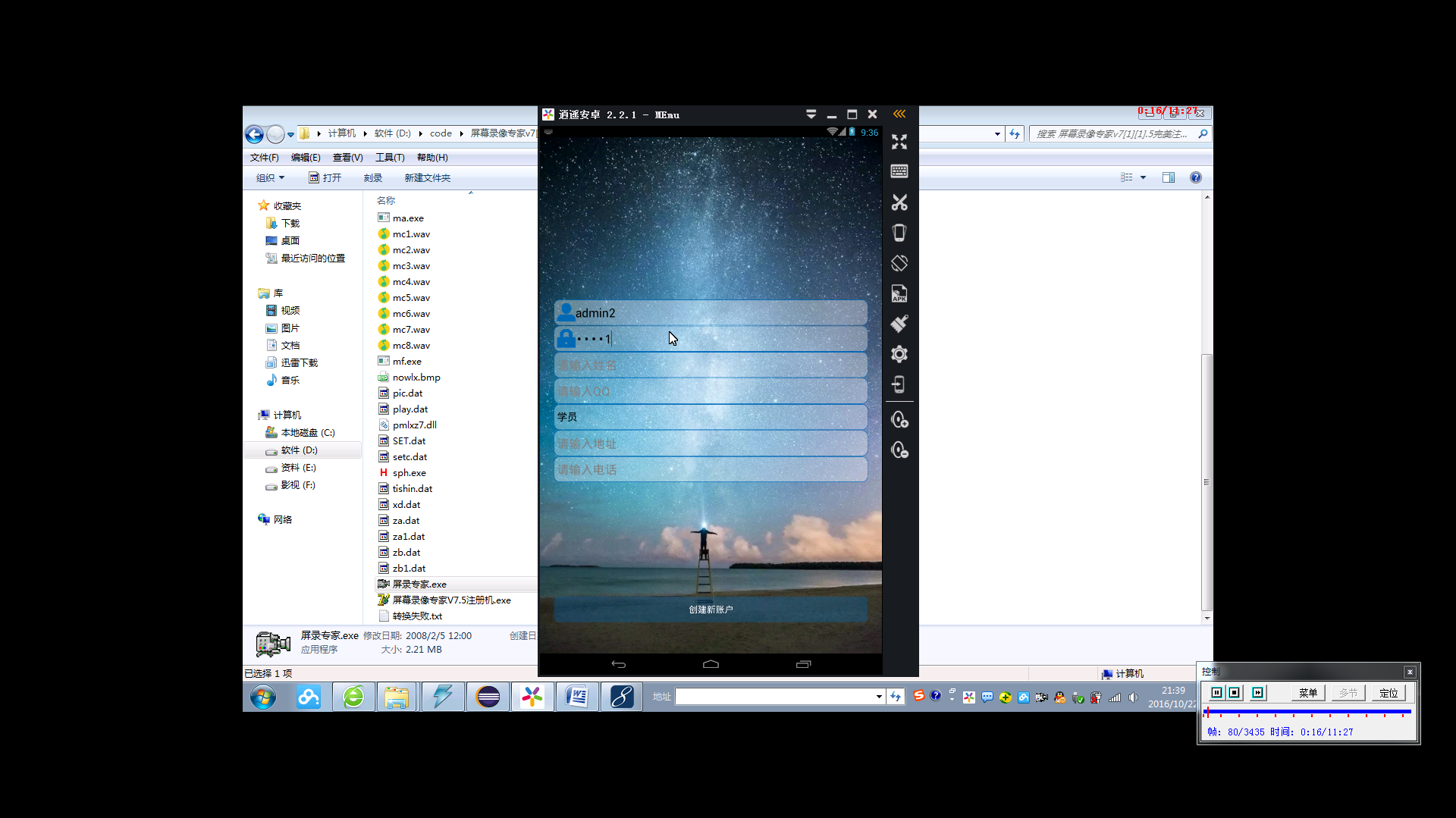1456x818 pixels.
Task: Click the 请输入电话 phone field
Action: pos(711,469)
